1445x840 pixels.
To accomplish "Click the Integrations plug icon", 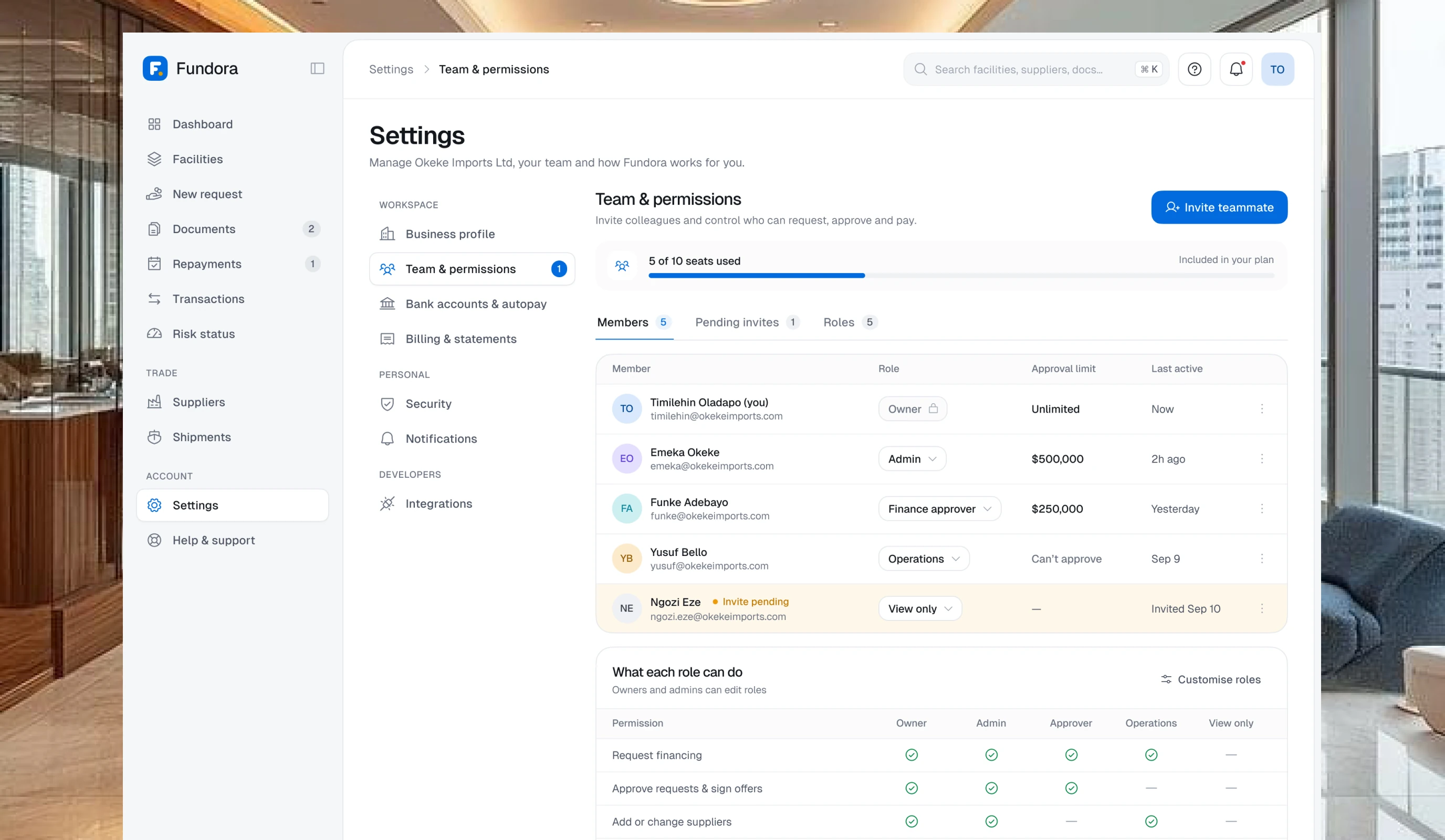I will (x=388, y=503).
